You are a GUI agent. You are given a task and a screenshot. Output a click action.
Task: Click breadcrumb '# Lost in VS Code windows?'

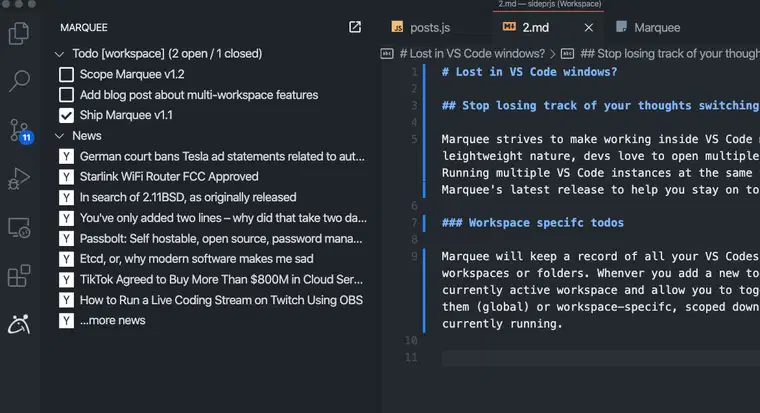click(472, 53)
